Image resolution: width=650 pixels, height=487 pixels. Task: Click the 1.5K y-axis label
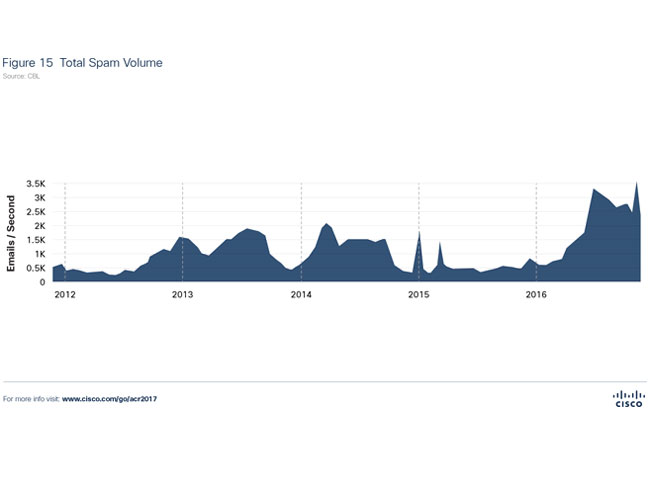coord(36,240)
